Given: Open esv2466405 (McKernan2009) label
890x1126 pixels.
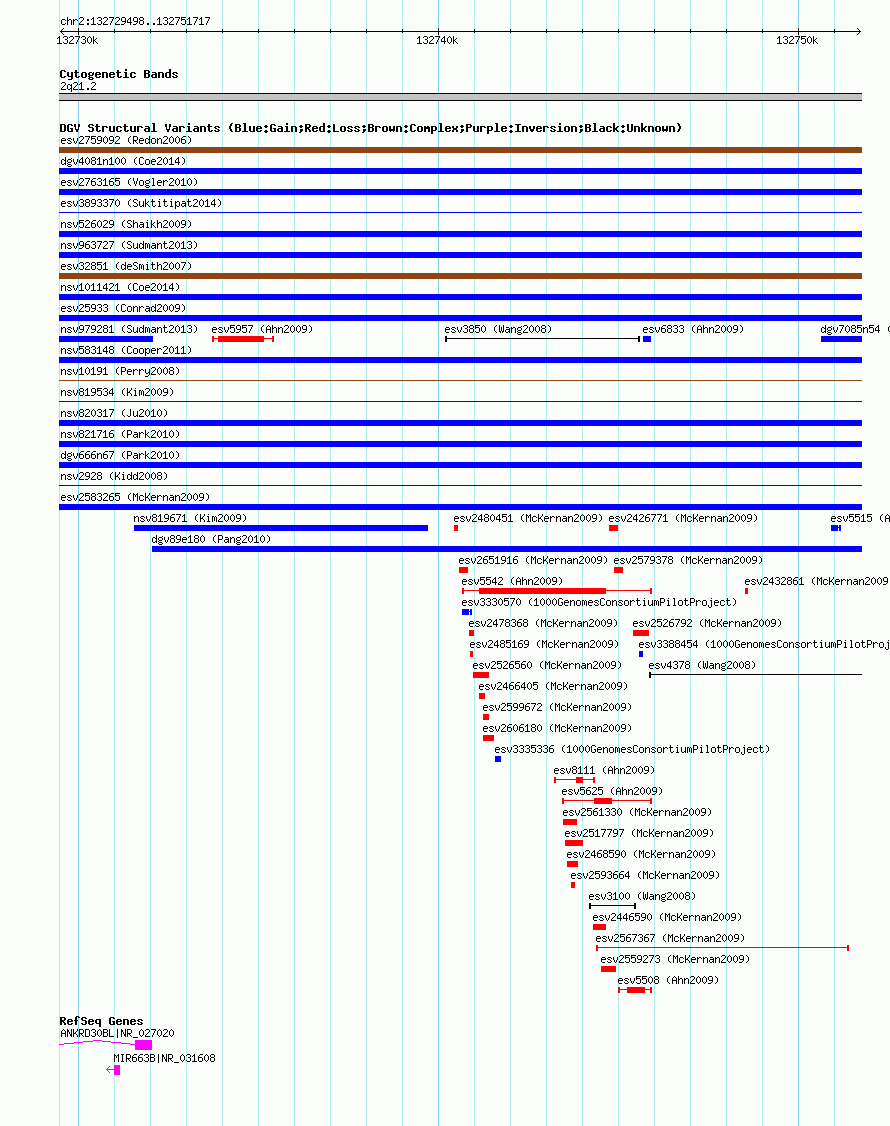Looking at the screenshot, I should pyautogui.click(x=553, y=686).
